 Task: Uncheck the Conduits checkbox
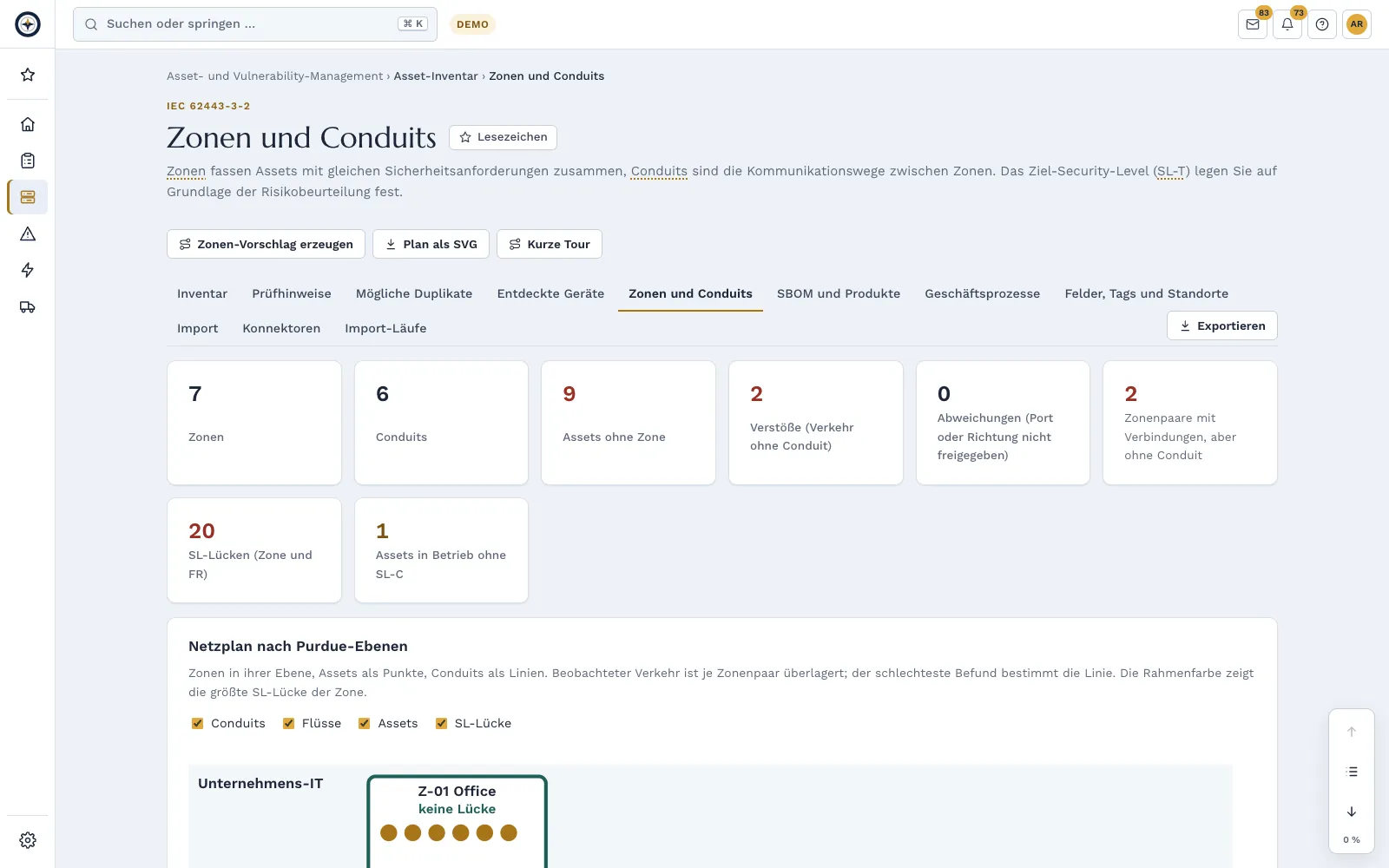pyautogui.click(x=197, y=723)
